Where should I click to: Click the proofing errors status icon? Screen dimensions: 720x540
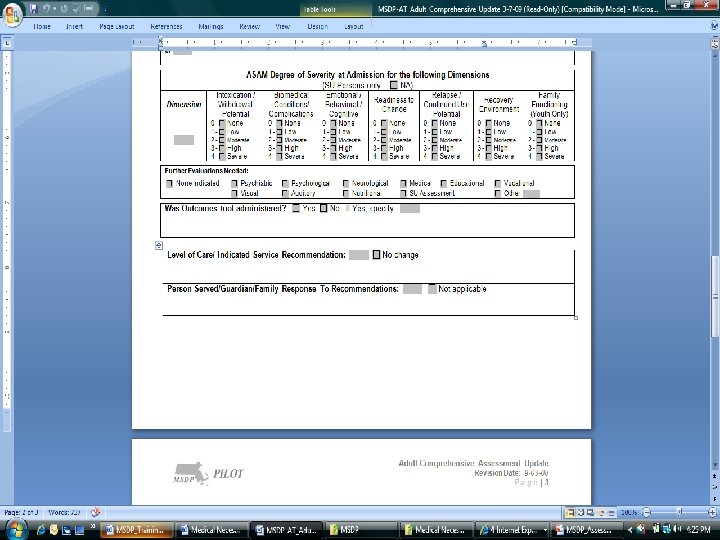coord(96,512)
